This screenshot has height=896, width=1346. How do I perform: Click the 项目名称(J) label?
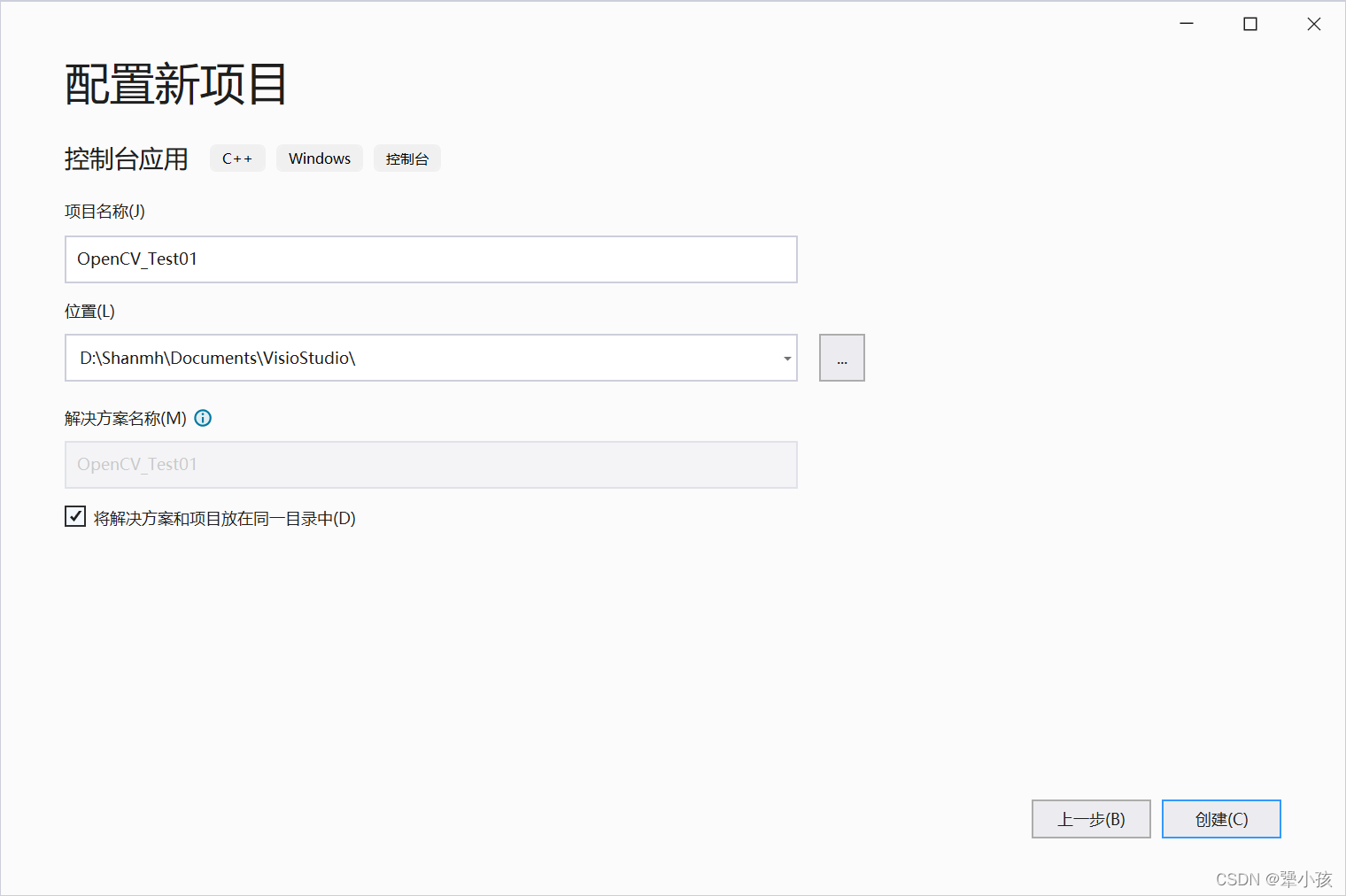(104, 212)
